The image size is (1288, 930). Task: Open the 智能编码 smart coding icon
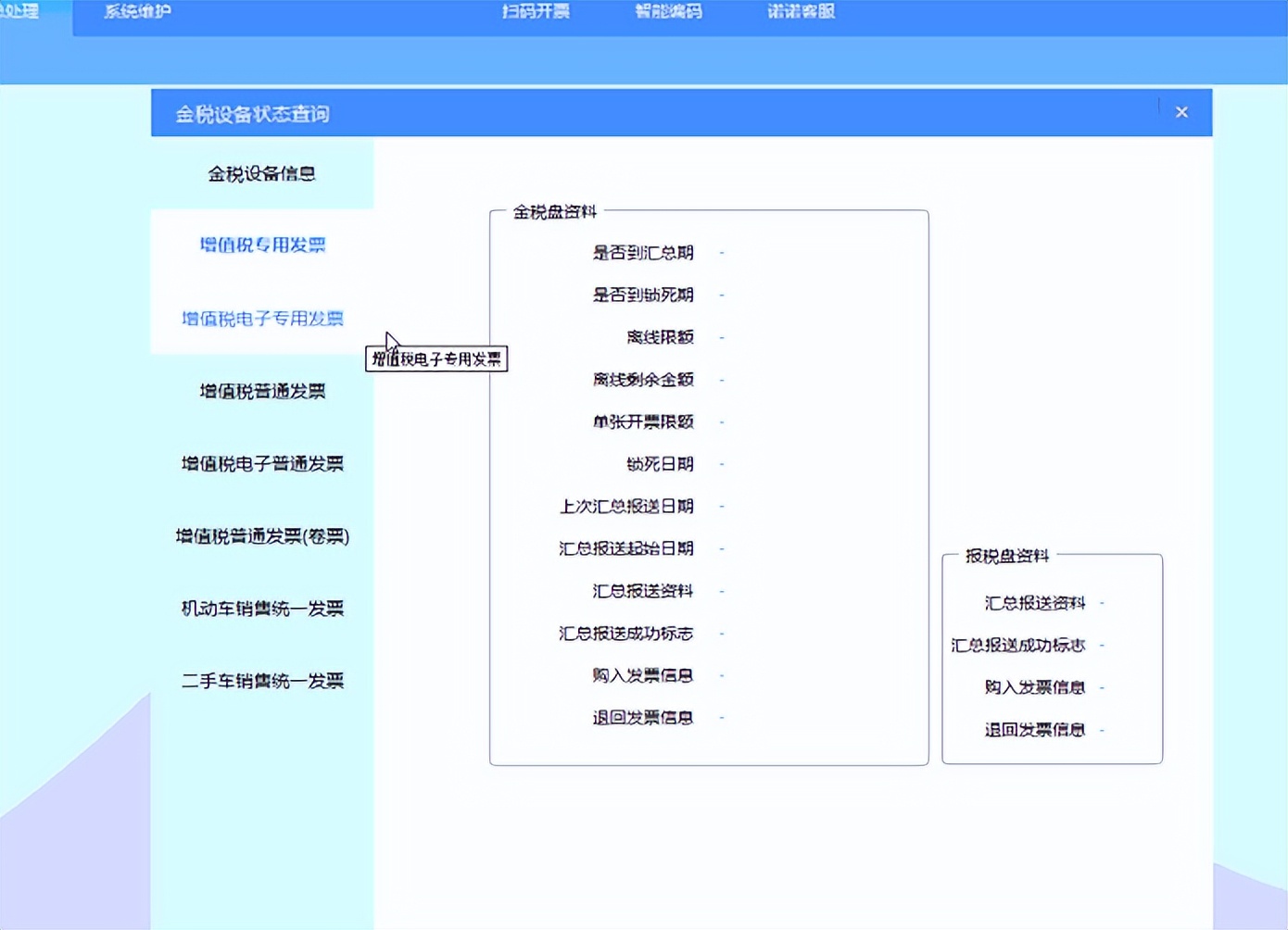pyautogui.click(x=667, y=11)
